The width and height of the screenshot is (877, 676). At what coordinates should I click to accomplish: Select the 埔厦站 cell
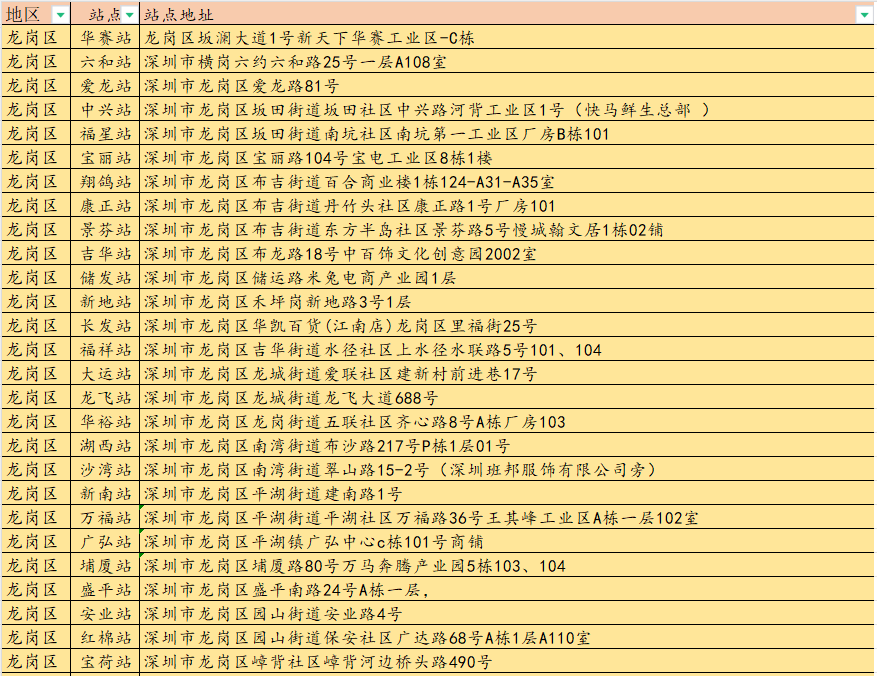105,566
